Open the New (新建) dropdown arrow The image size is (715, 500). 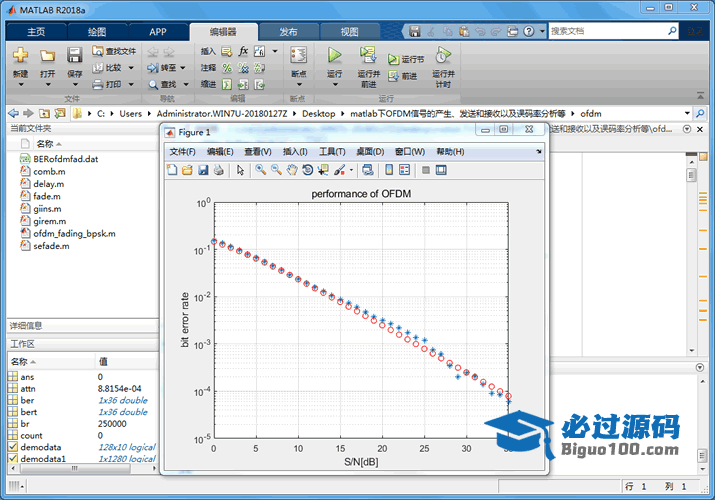point(21,85)
